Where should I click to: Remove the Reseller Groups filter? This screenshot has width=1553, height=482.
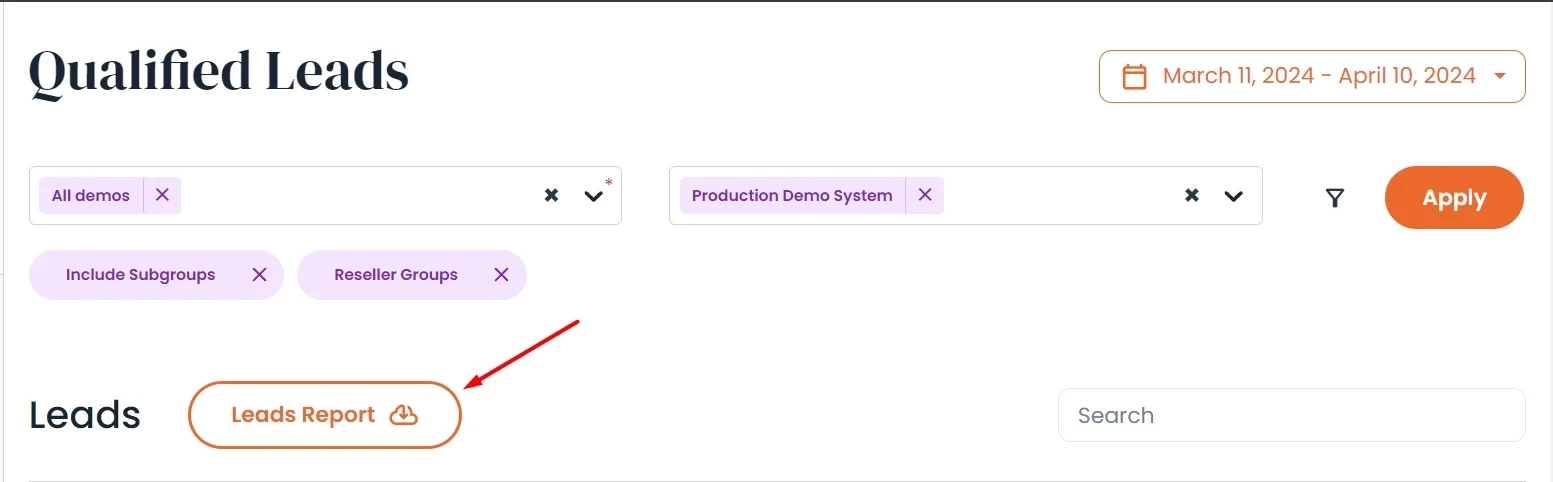click(502, 275)
